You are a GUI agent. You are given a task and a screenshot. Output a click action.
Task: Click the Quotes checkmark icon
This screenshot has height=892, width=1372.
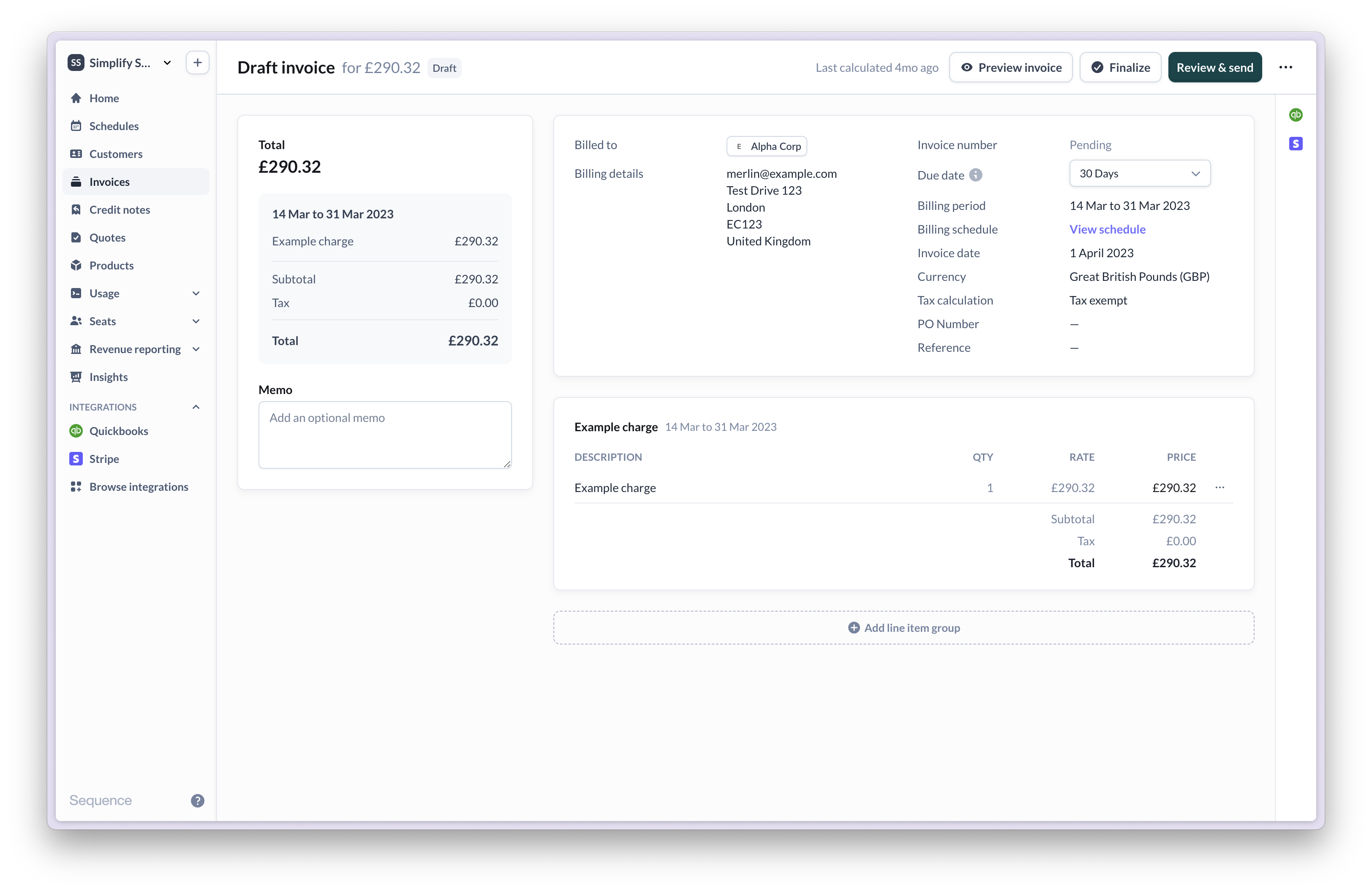(x=76, y=237)
